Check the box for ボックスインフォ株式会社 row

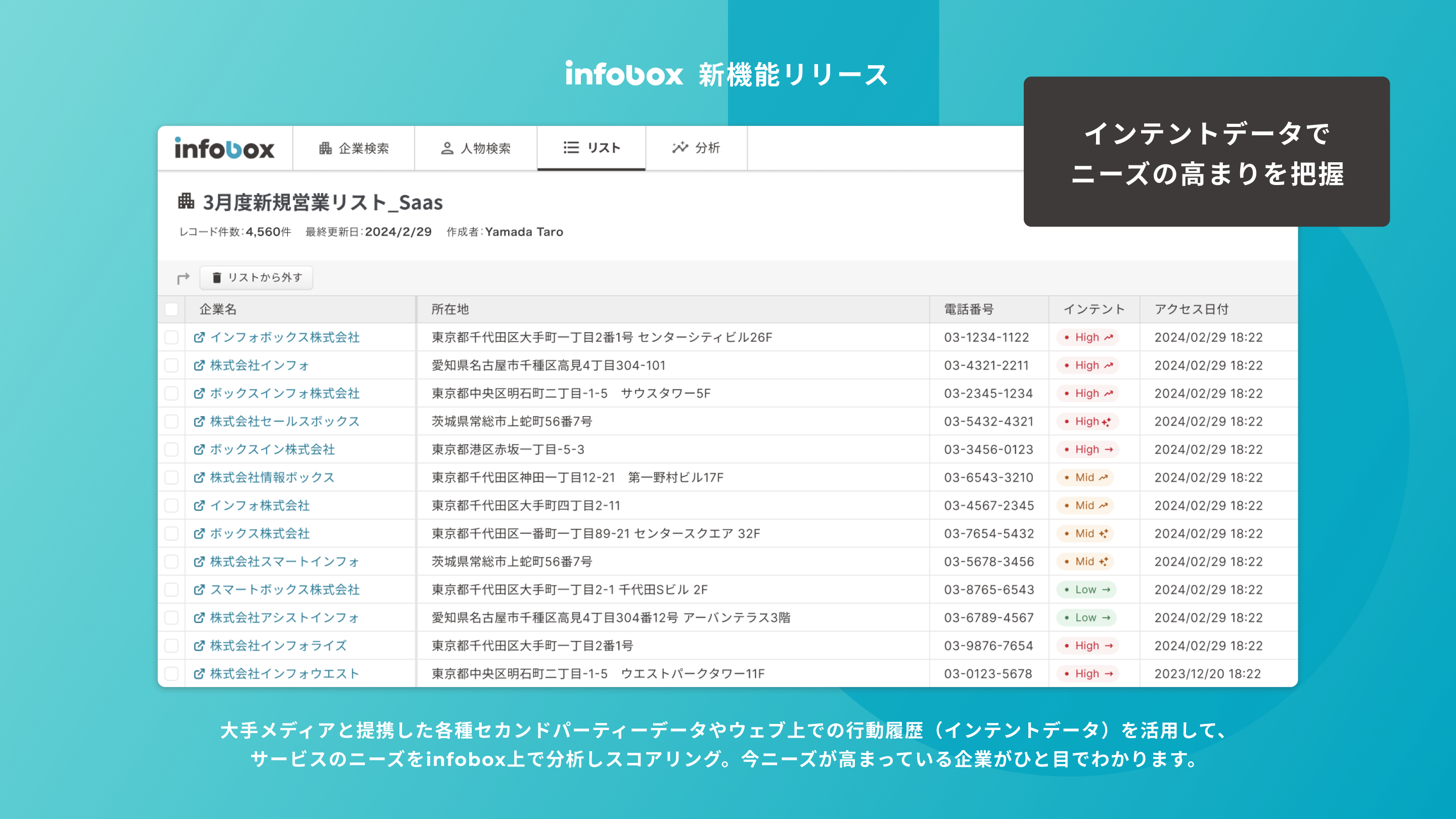171,393
